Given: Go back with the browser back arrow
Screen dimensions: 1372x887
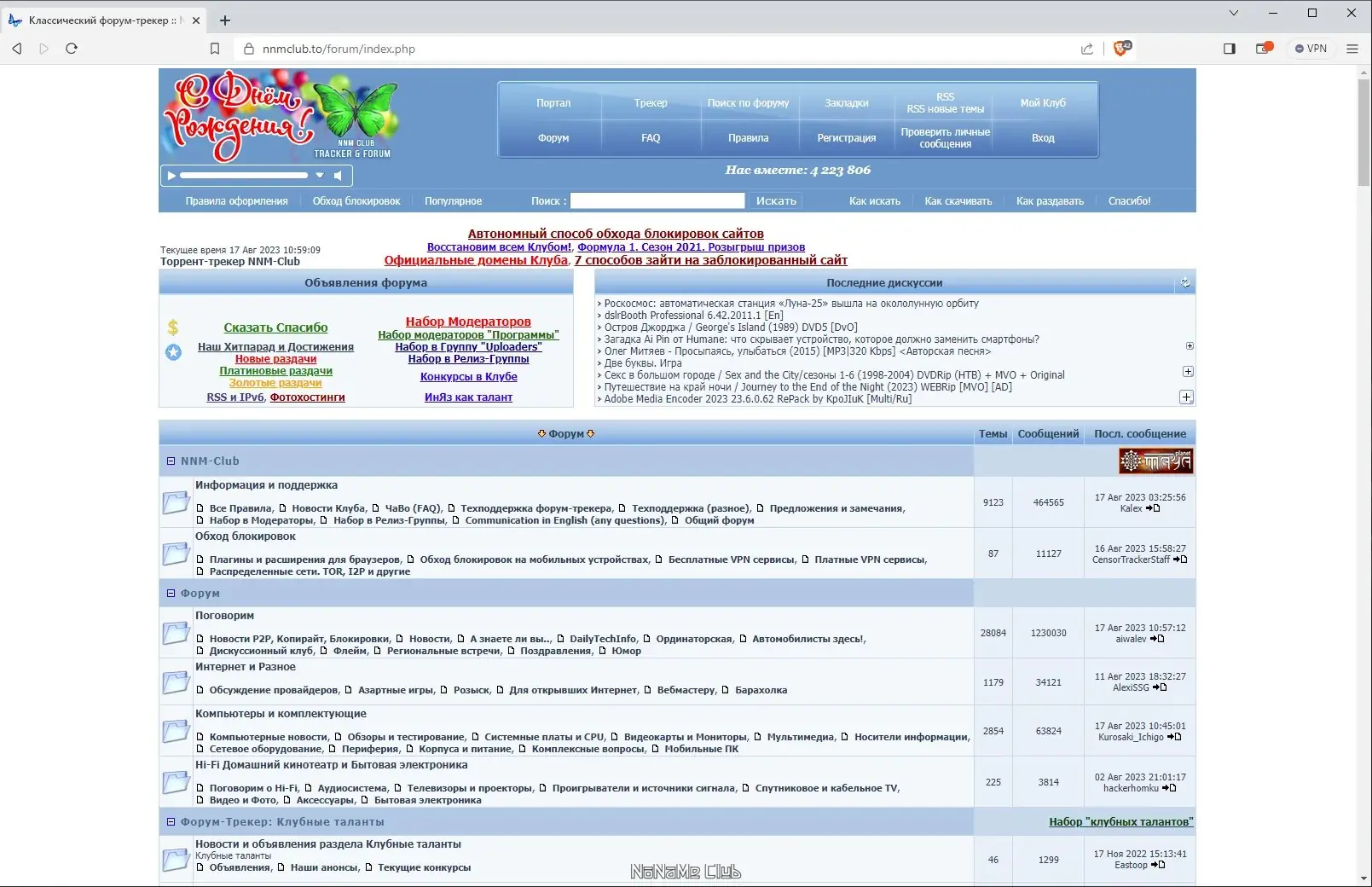Looking at the screenshot, I should (x=17, y=49).
